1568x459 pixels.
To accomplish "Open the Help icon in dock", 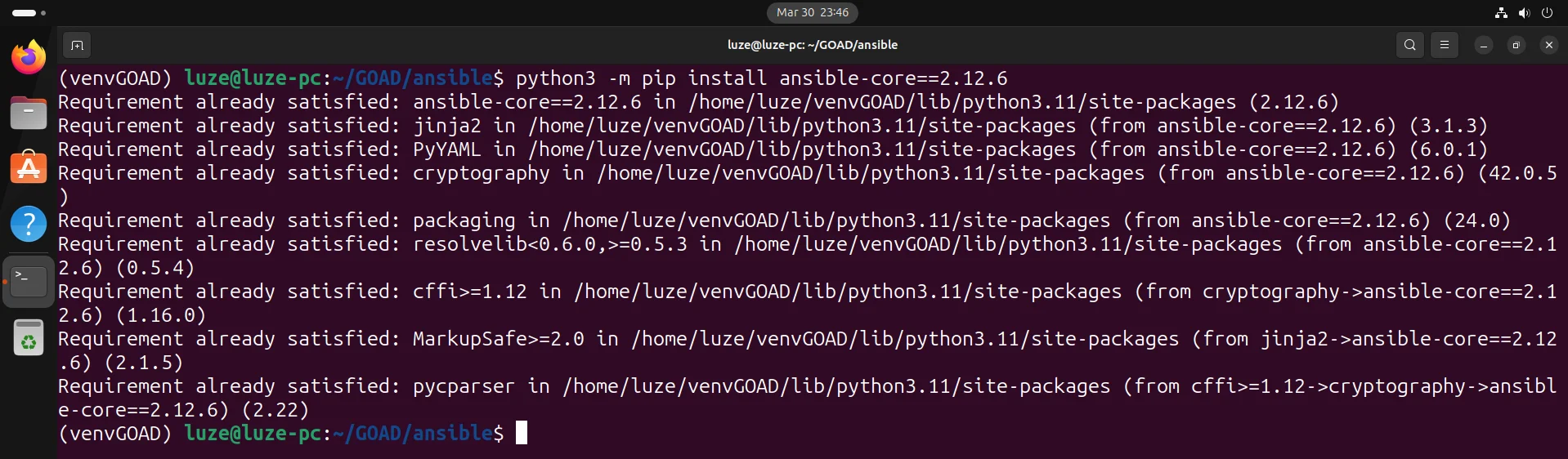I will pos(29,224).
